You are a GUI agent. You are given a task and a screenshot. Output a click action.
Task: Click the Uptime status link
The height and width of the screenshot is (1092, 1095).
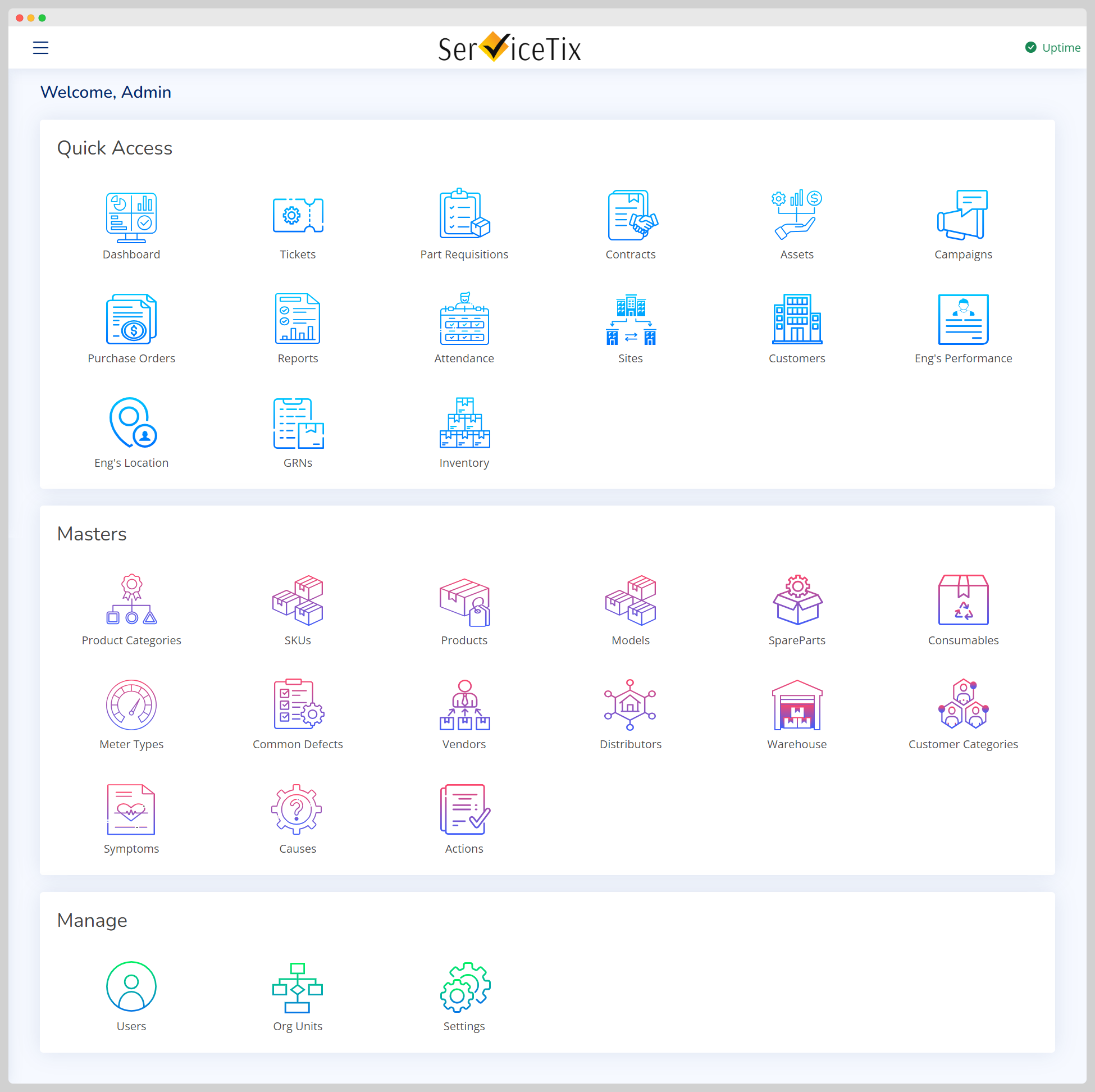tap(1052, 48)
